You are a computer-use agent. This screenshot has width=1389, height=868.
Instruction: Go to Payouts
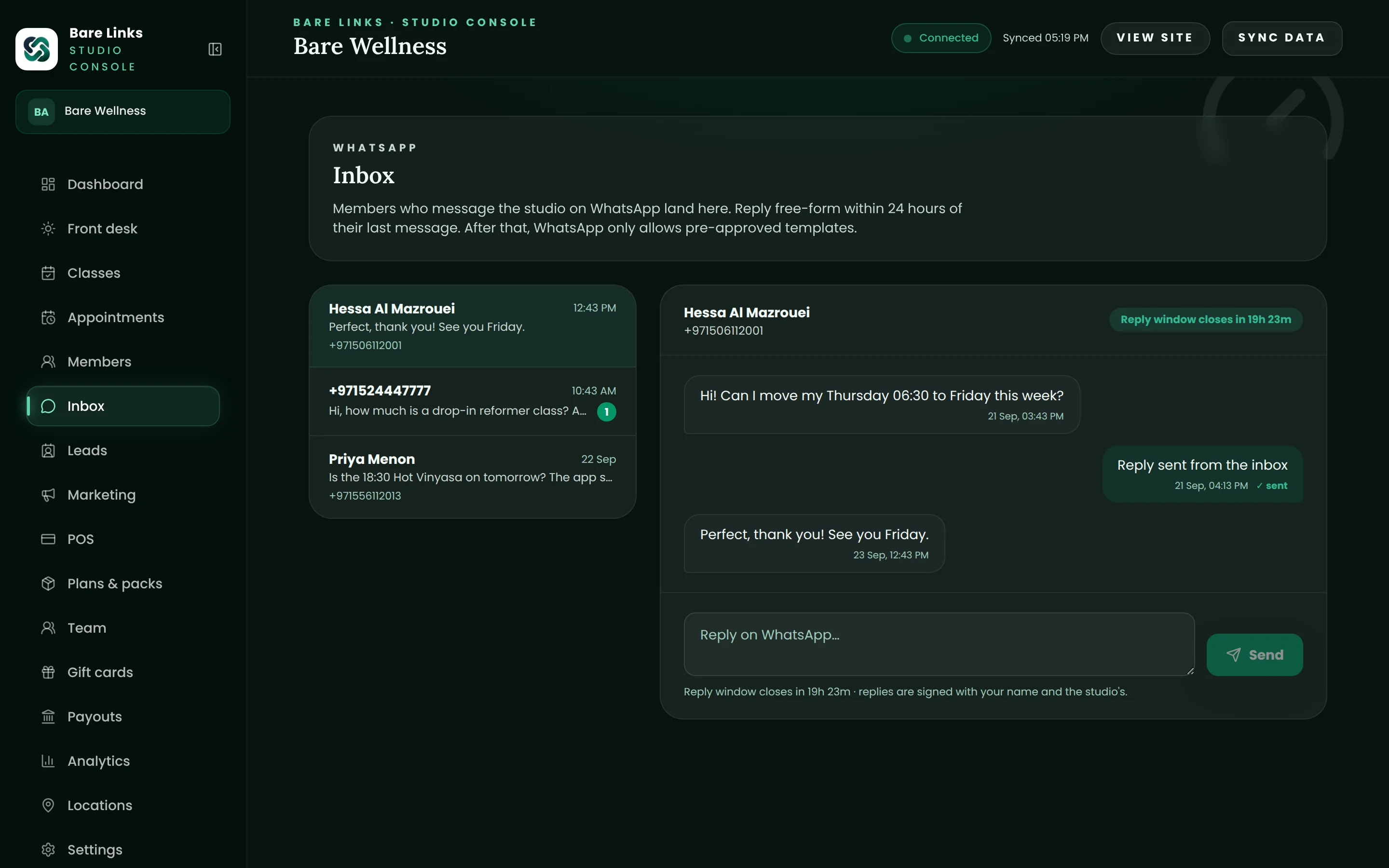coord(123,717)
